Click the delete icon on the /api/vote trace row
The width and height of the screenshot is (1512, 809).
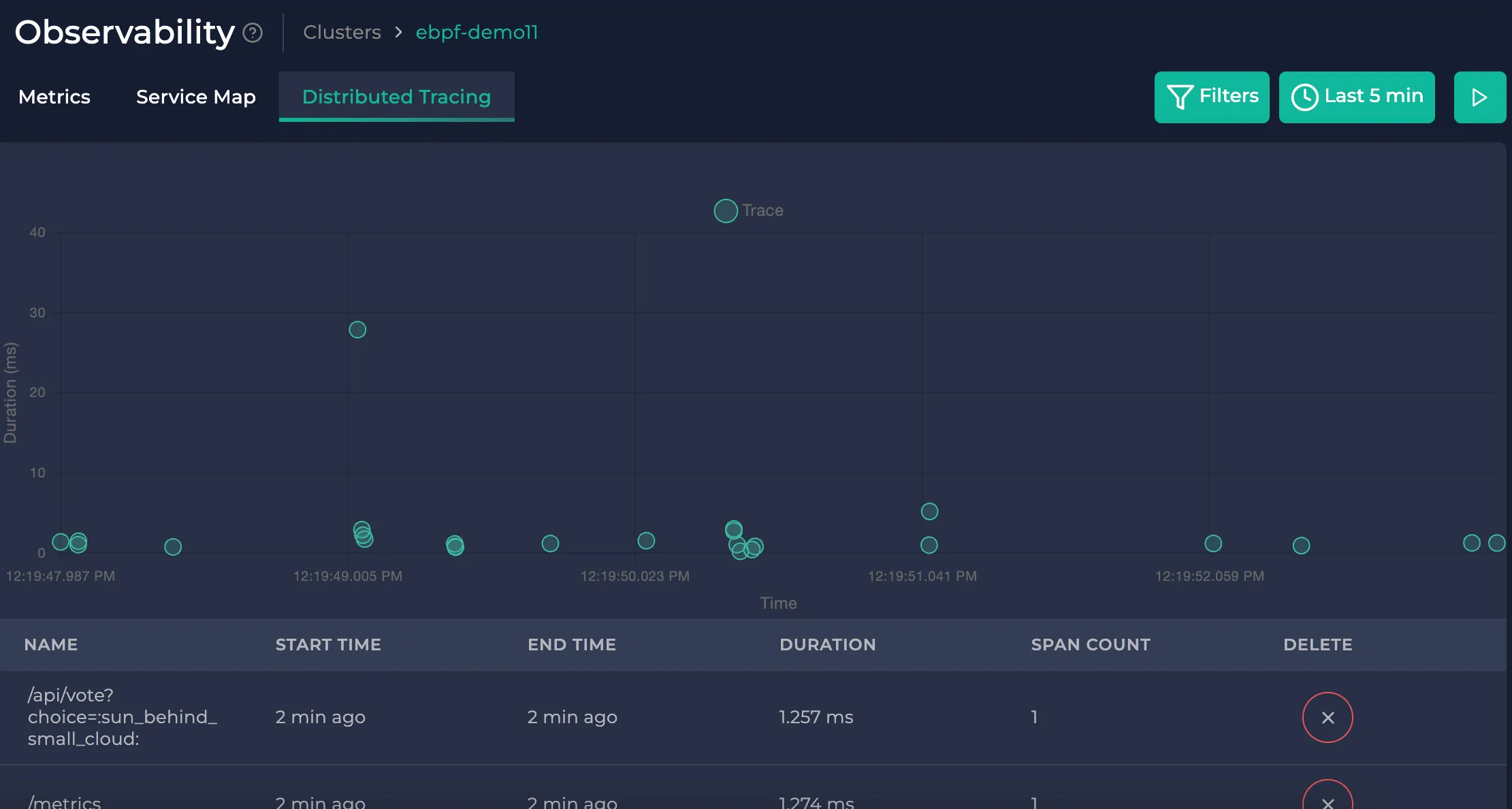tap(1327, 717)
